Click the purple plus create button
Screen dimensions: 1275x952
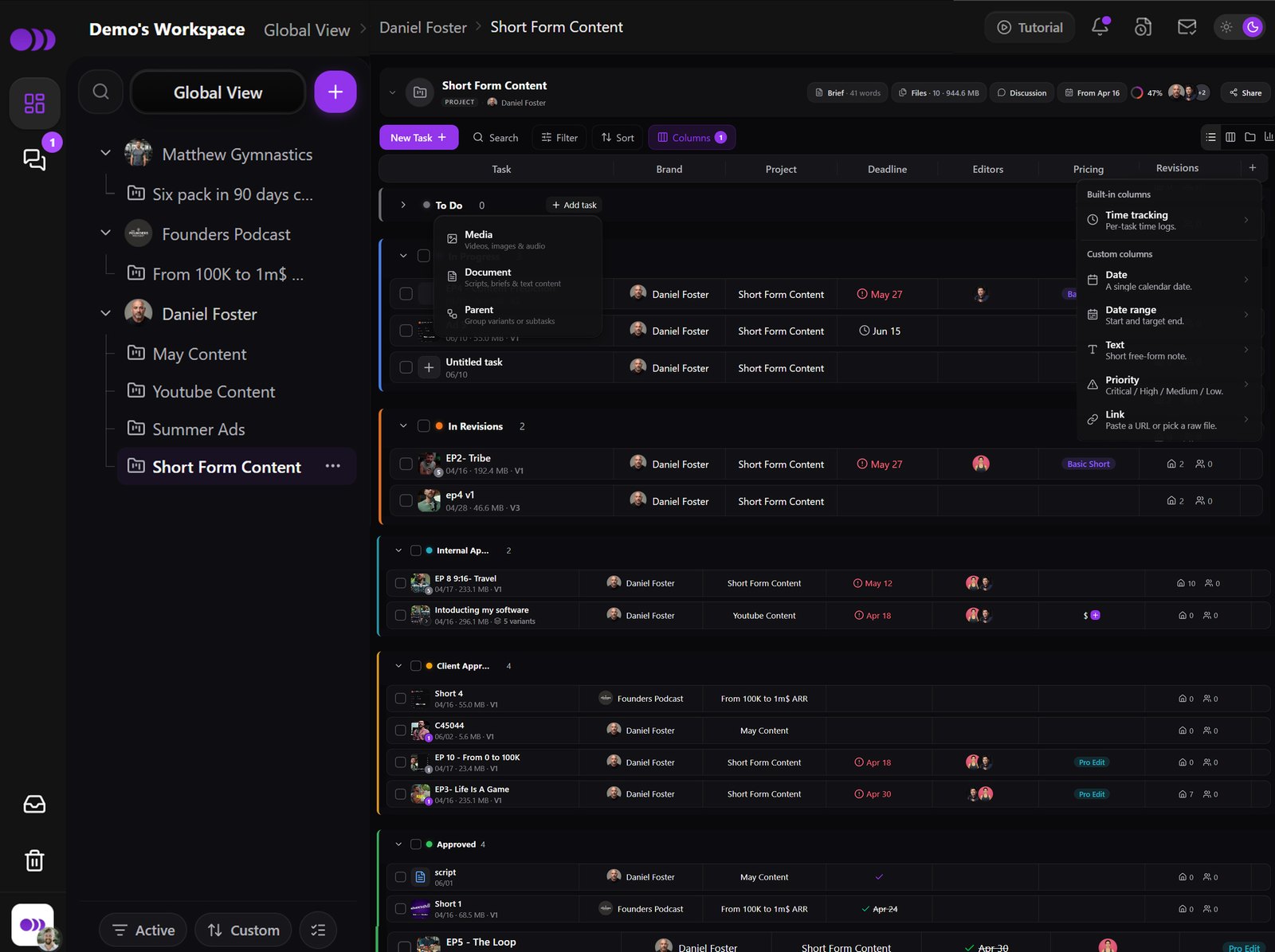[x=335, y=92]
